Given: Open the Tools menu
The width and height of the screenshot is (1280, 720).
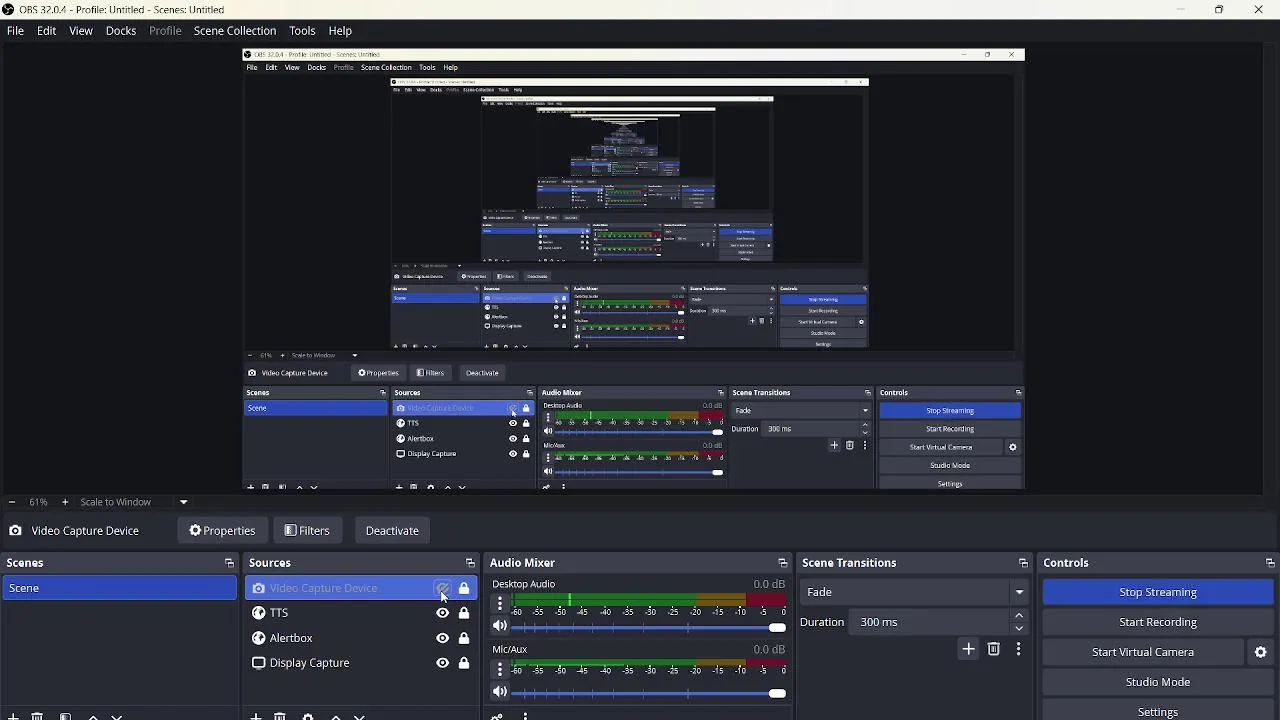Looking at the screenshot, I should pyautogui.click(x=302, y=31).
